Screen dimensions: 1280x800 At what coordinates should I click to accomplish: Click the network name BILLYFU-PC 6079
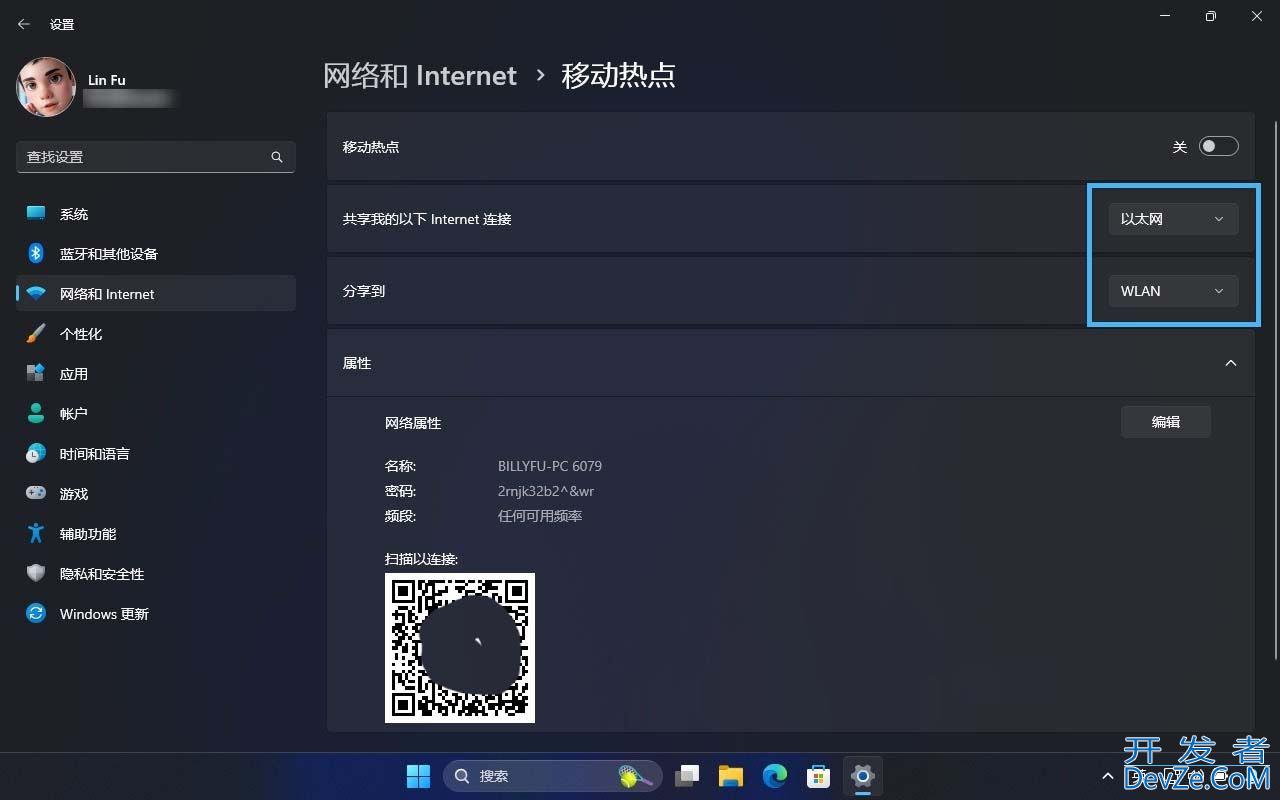[x=550, y=466]
